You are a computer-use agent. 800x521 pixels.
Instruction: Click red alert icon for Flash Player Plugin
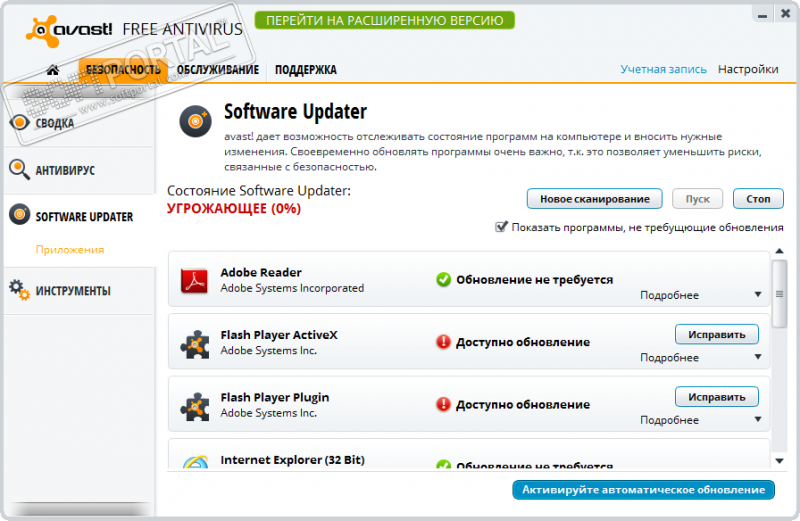[x=443, y=404]
